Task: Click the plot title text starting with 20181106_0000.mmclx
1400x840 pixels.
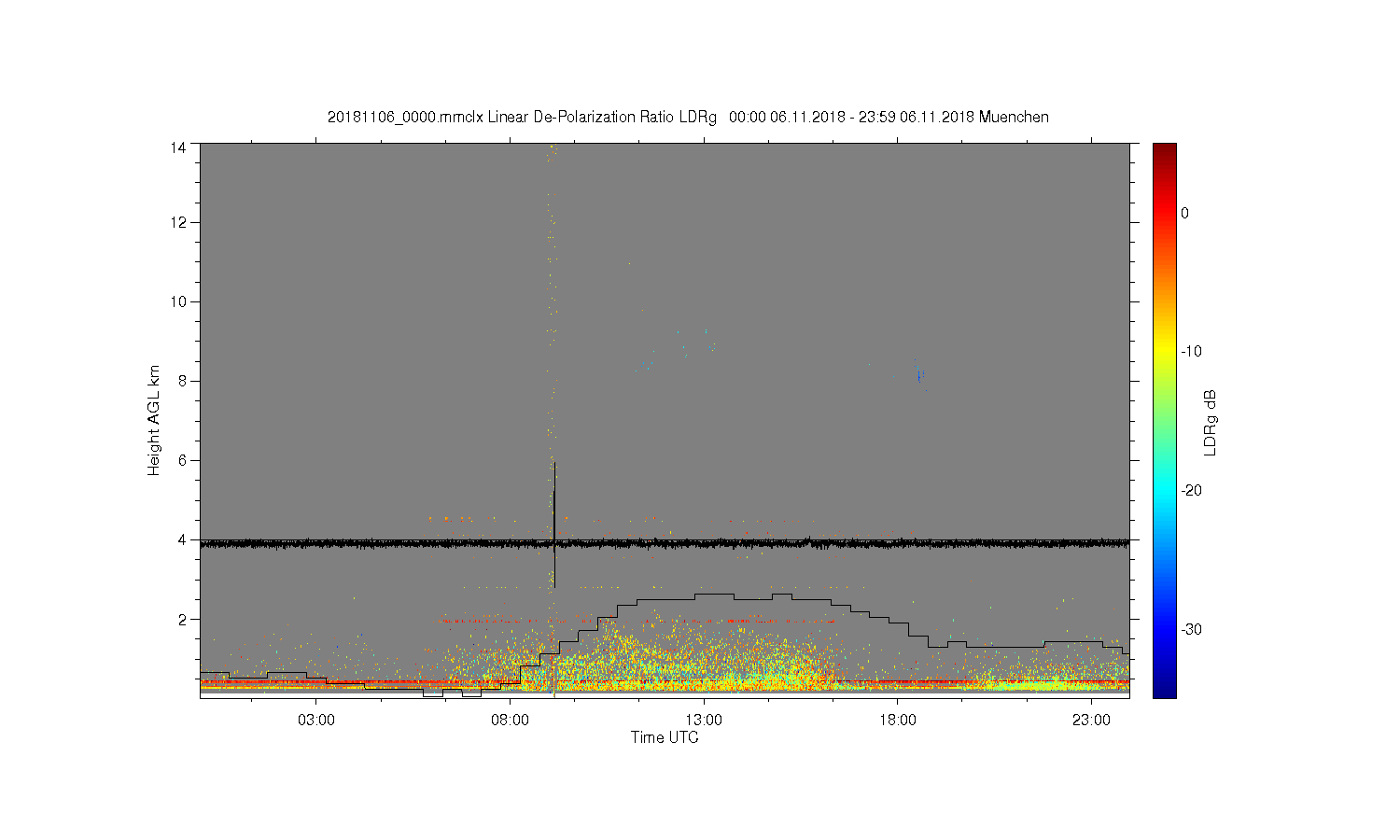Action: tap(688, 118)
